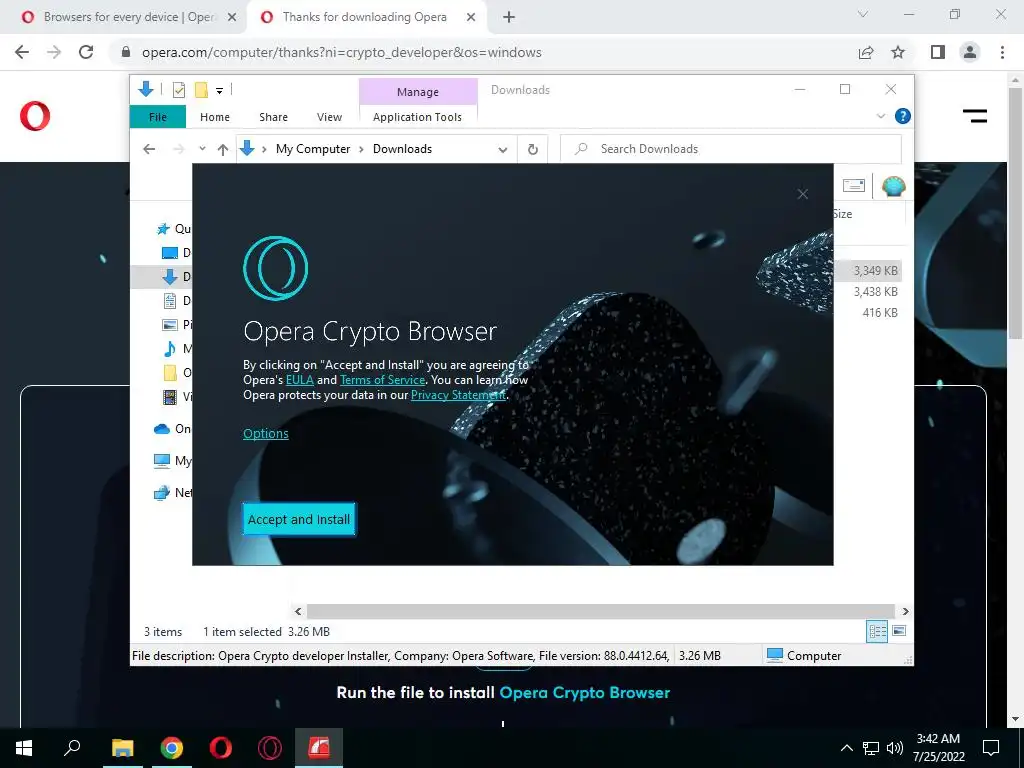Open the Terms of Service link
Screen dimensions: 1024x768
coord(383,380)
